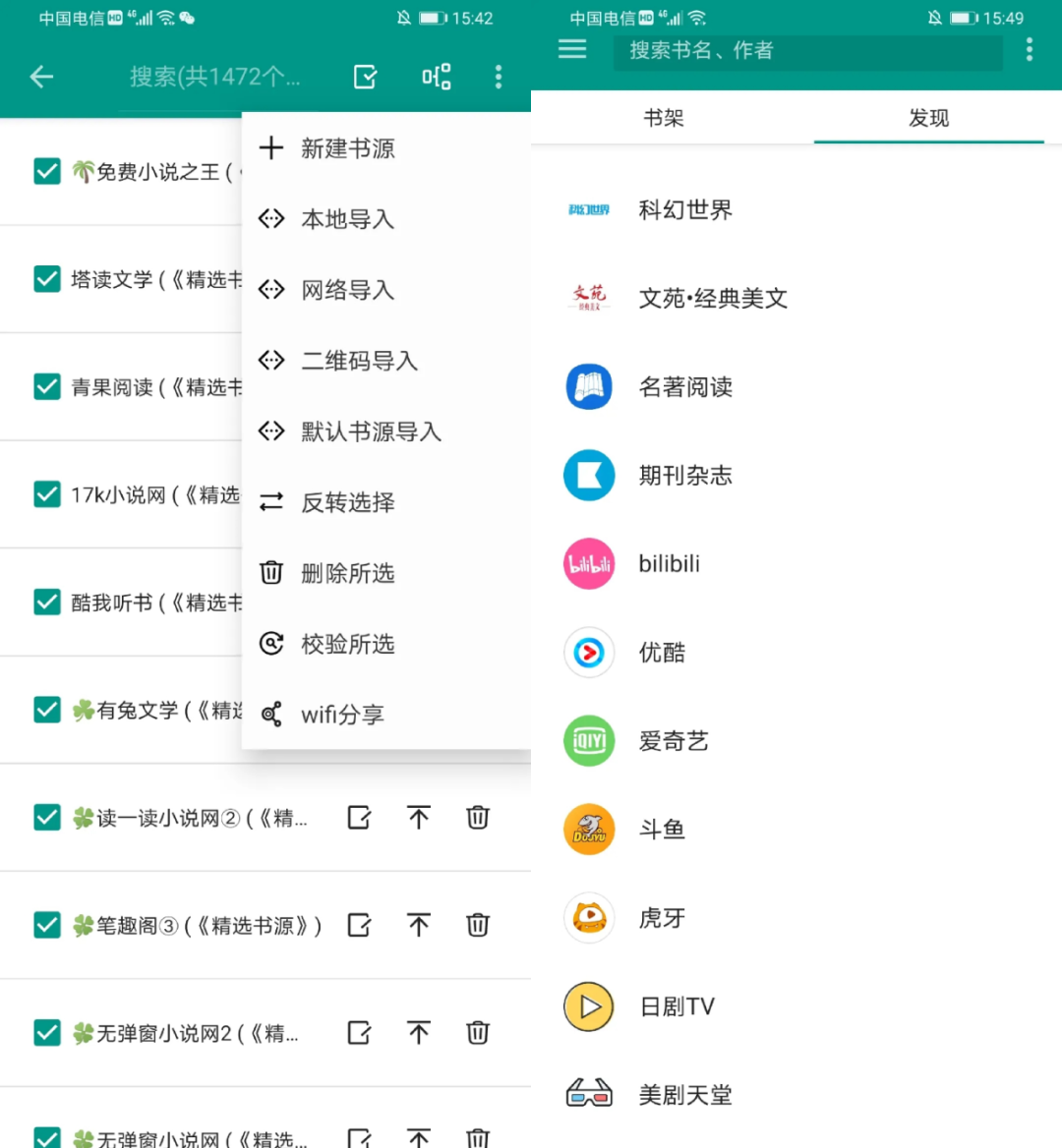The image size is (1062, 1148).
Task: Open 虎牙 text entry
Action: [662, 918]
